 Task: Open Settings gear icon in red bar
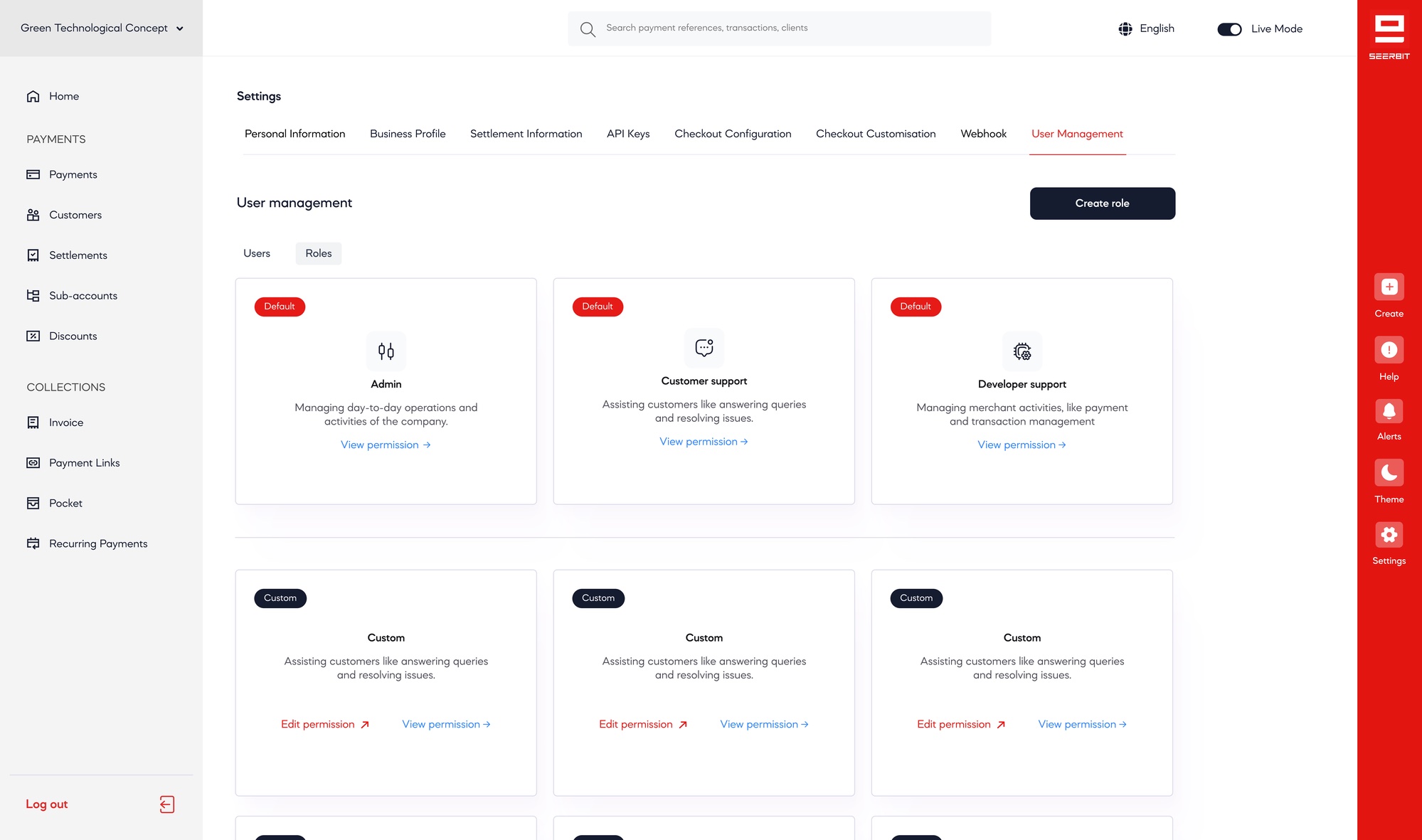coord(1389,535)
